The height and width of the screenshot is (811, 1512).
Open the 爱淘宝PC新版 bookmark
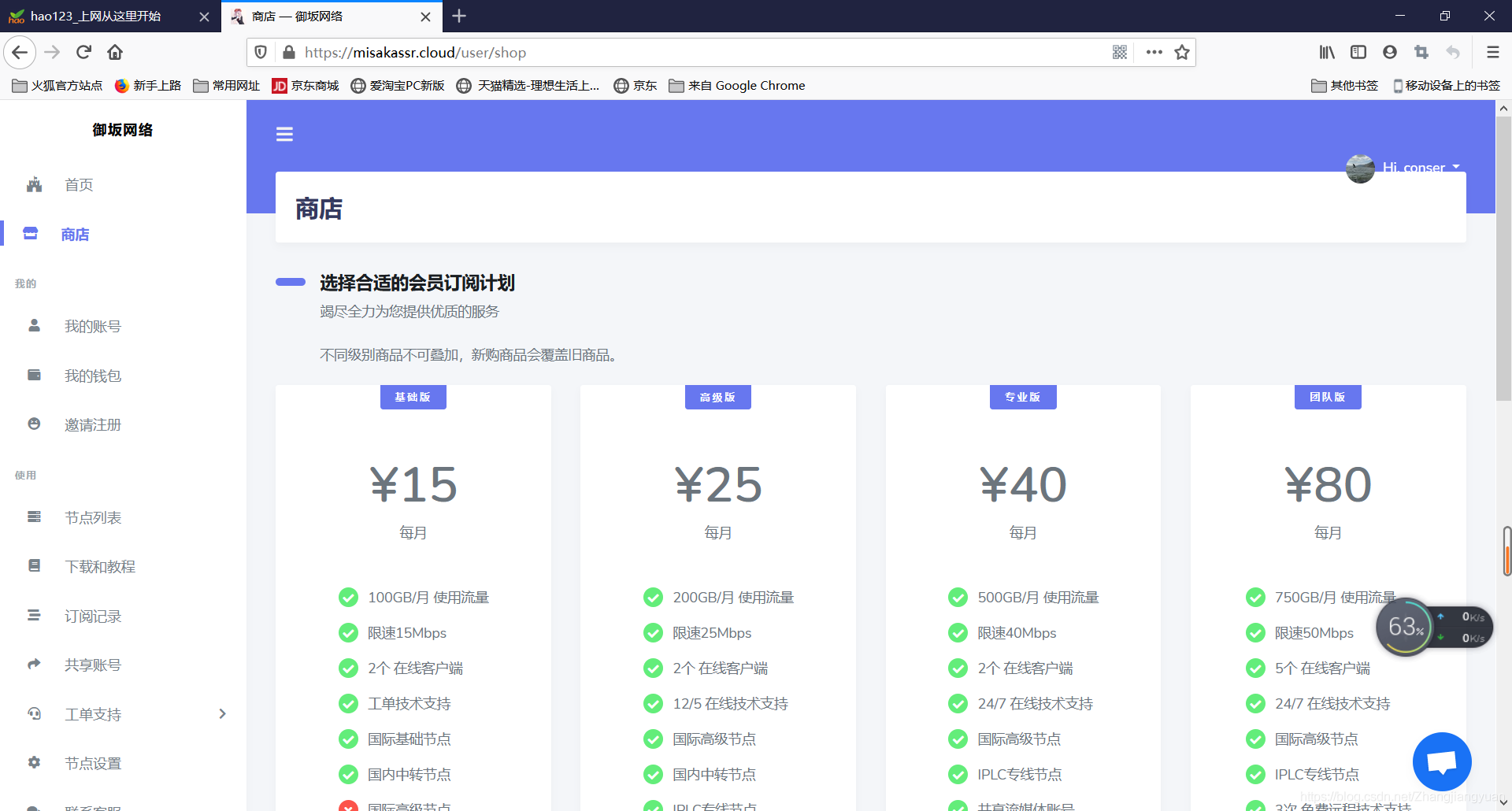[398, 86]
